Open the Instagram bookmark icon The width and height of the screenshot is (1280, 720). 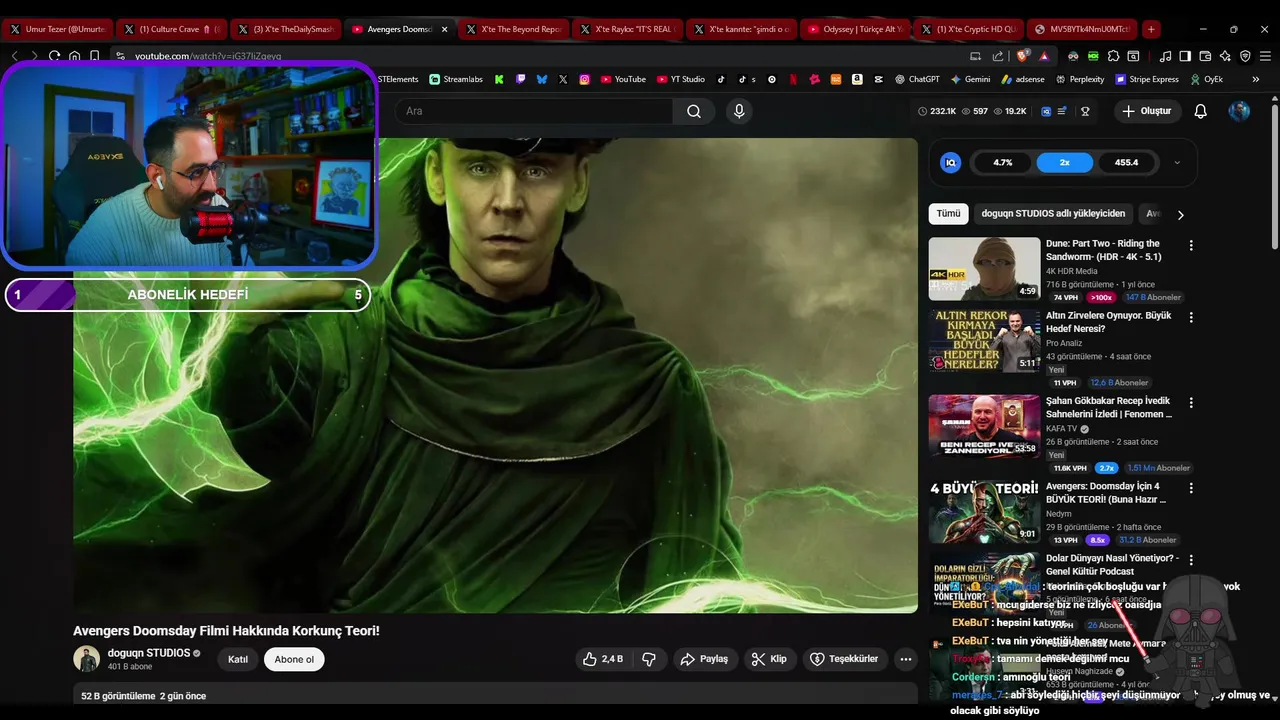[x=584, y=79]
